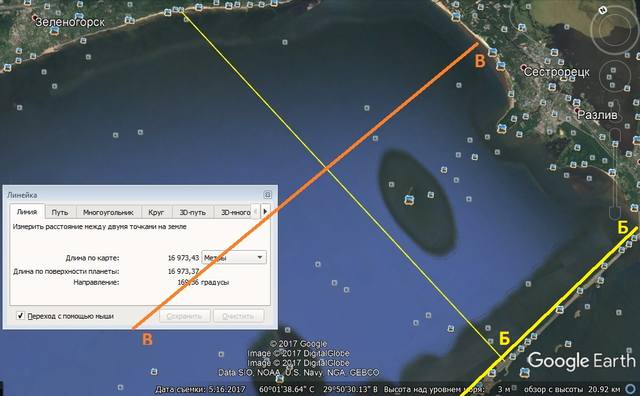Click the Очистить button
This screenshot has width=640, height=396.
tap(238, 316)
